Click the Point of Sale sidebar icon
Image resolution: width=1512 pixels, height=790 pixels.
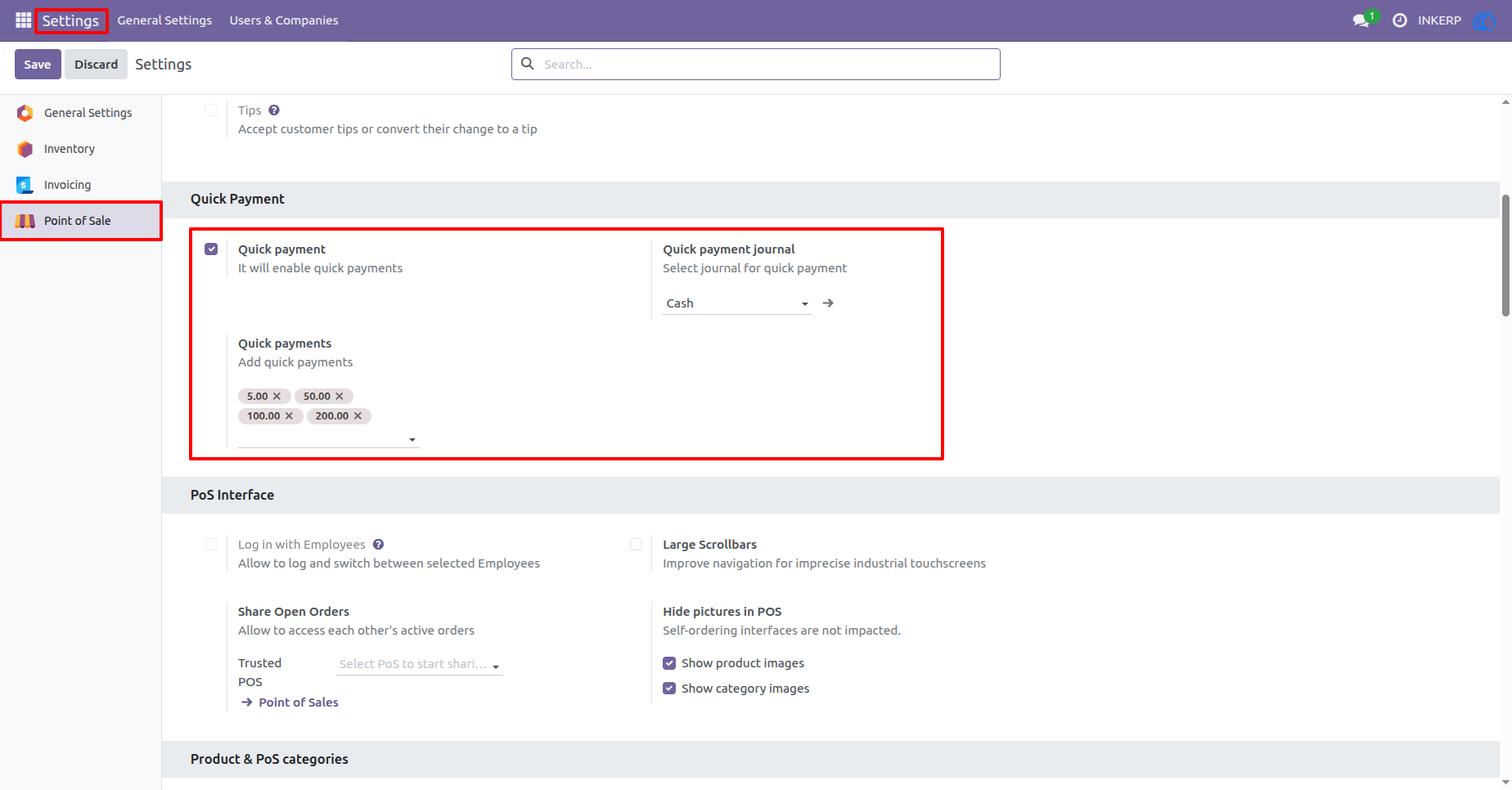point(25,221)
